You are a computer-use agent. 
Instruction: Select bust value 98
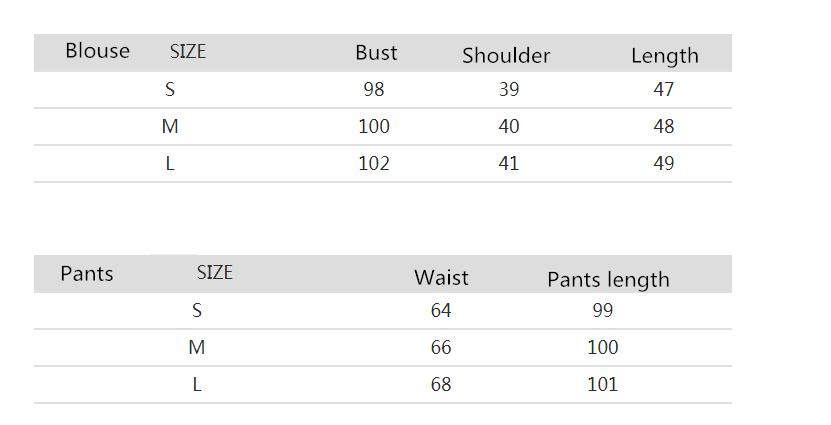pyautogui.click(x=374, y=90)
